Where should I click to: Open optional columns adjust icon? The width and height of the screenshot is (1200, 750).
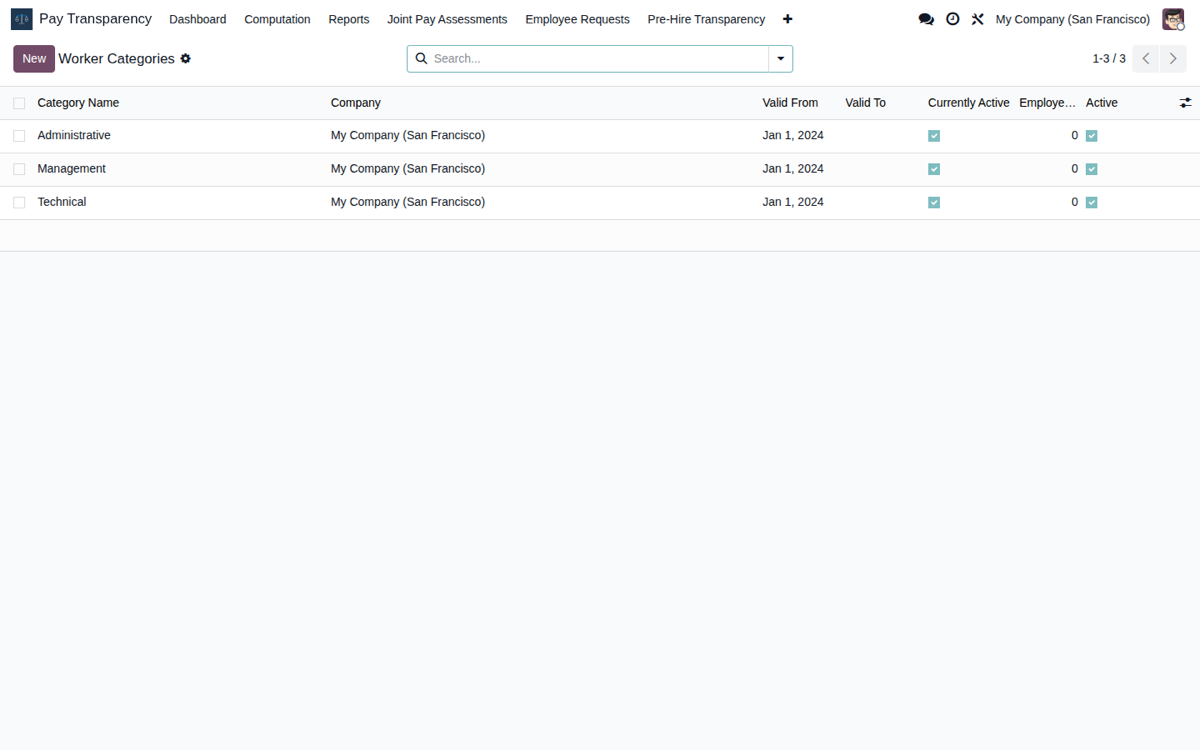[1185, 103]
